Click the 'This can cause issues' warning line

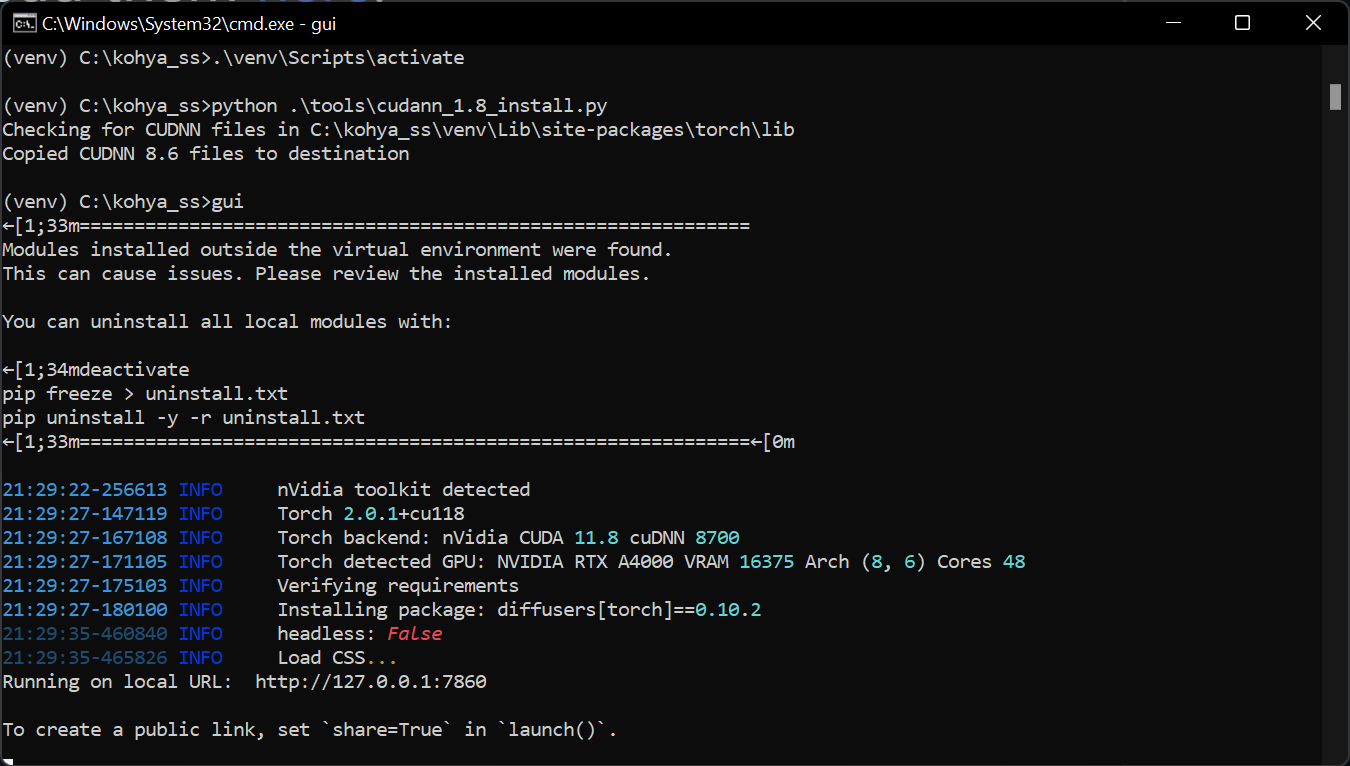327,274
